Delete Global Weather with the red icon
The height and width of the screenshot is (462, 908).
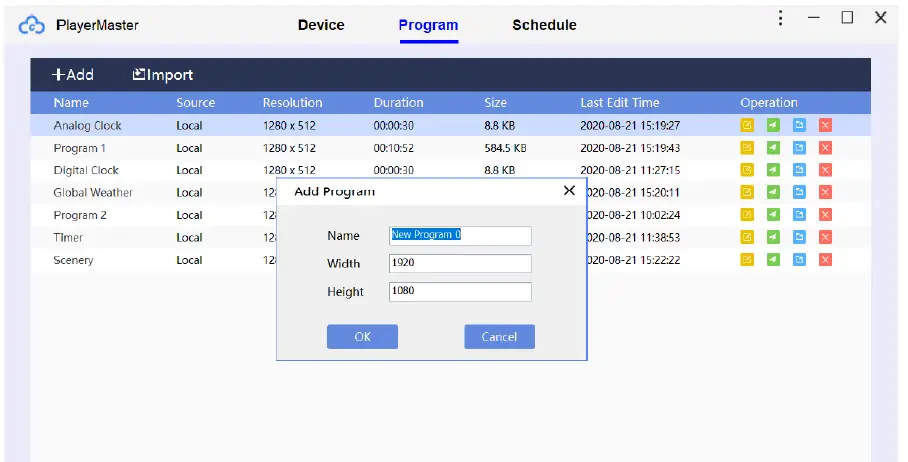click(x=825, y=192)
